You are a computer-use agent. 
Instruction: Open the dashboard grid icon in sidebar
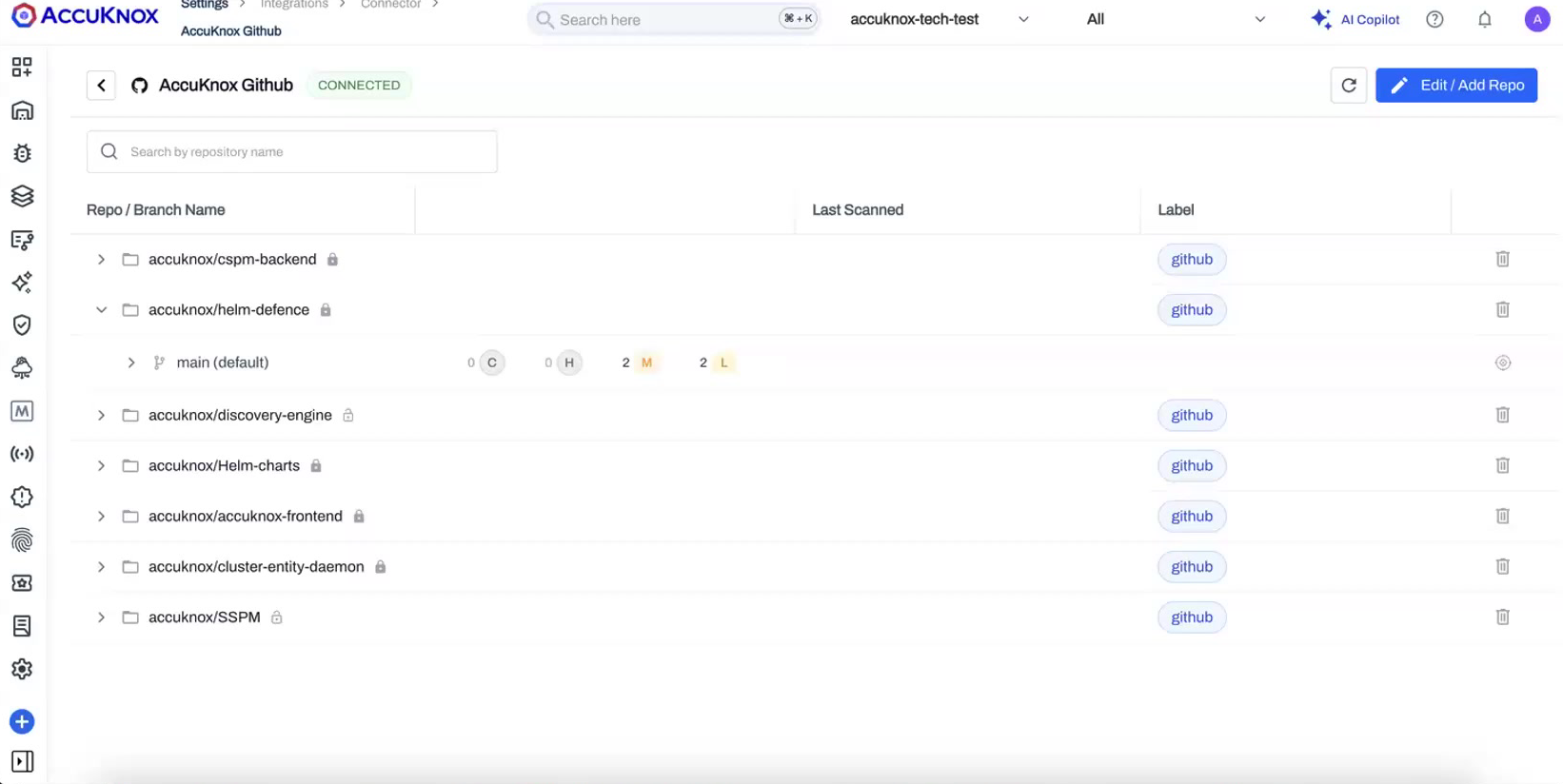click(x=22, y=67)
